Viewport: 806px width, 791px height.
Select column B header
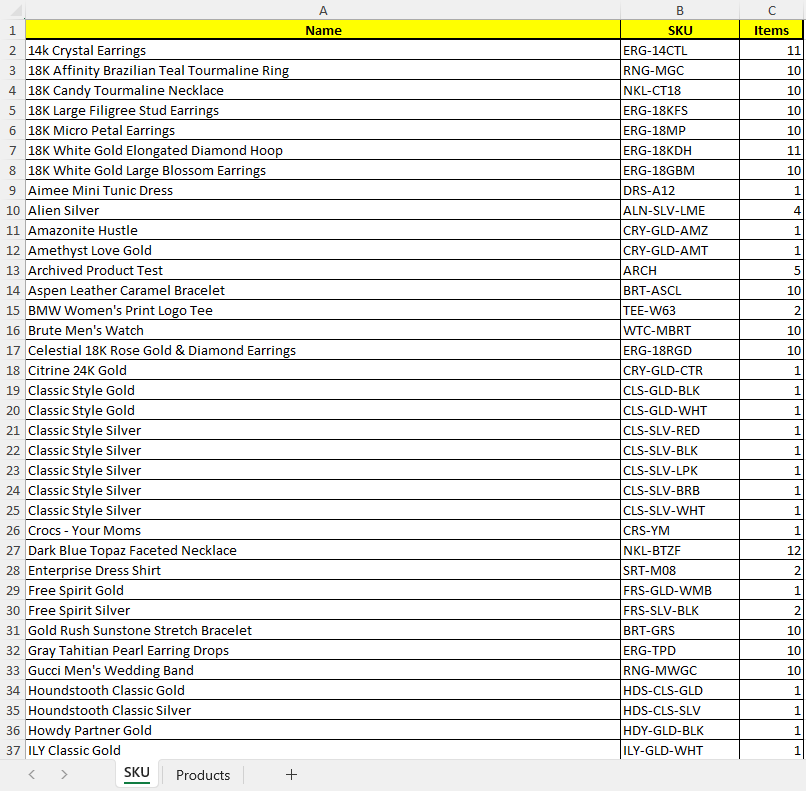pos(680,10)
